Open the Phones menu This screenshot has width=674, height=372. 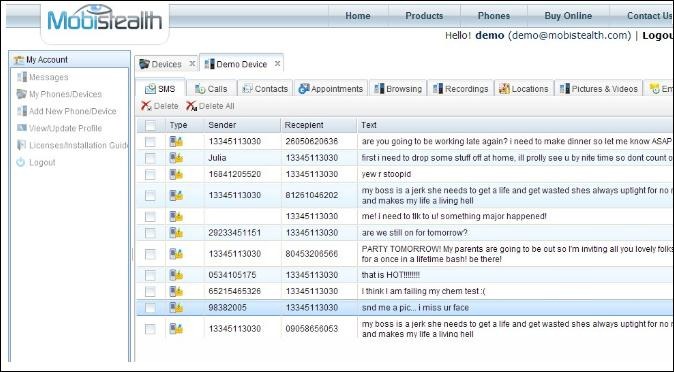click(x=493, y=16)
